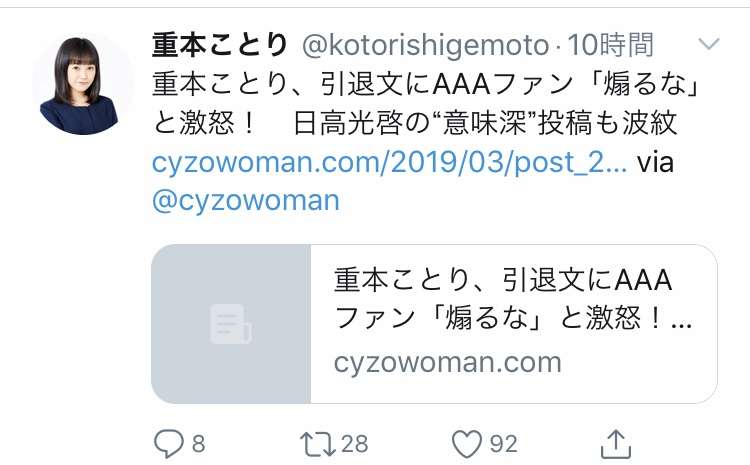
Task: Click cyzowoman.com domain in link card
Action: pyautogui.click(x=448, y=363)
